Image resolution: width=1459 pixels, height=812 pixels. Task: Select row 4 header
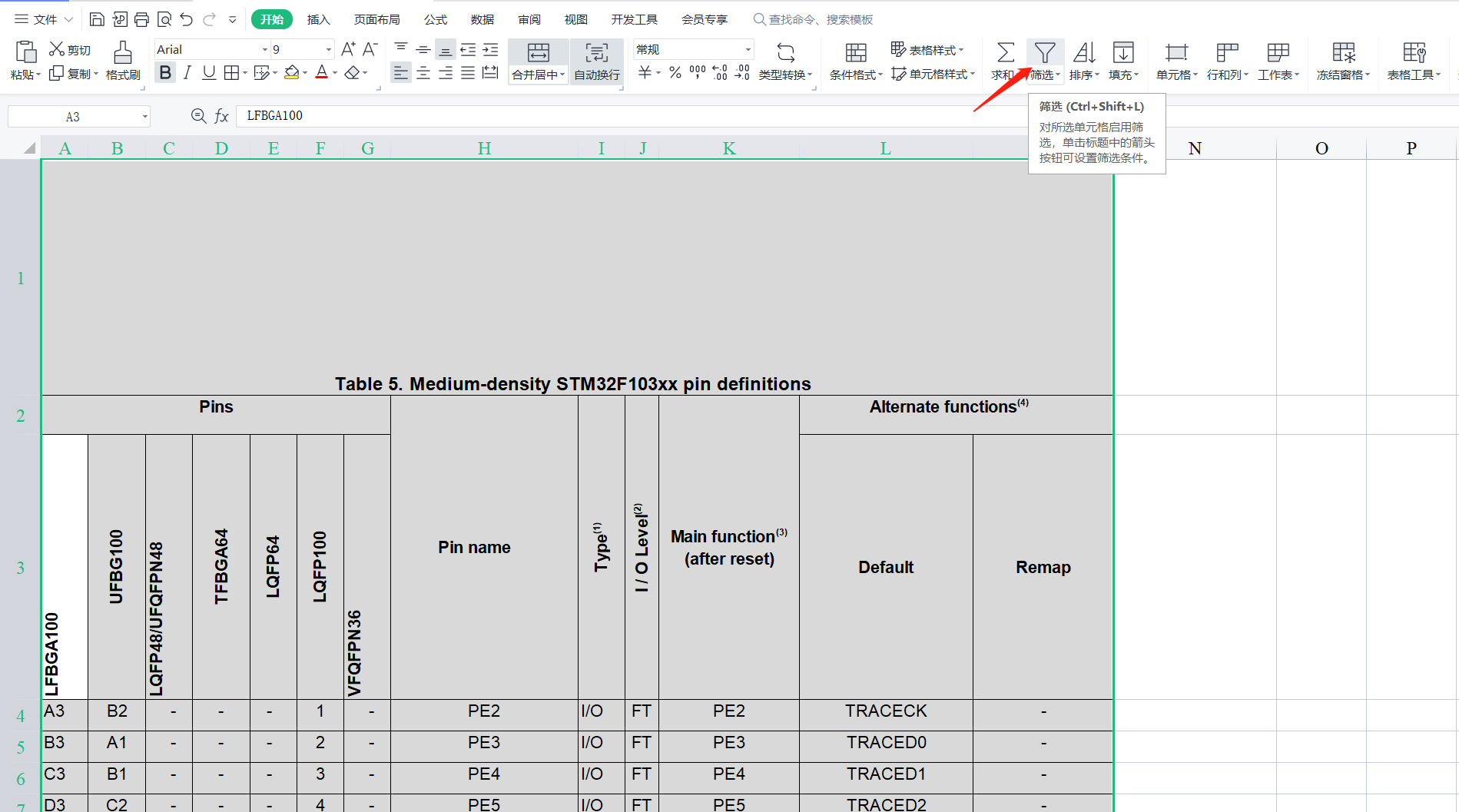coord(21,716)
